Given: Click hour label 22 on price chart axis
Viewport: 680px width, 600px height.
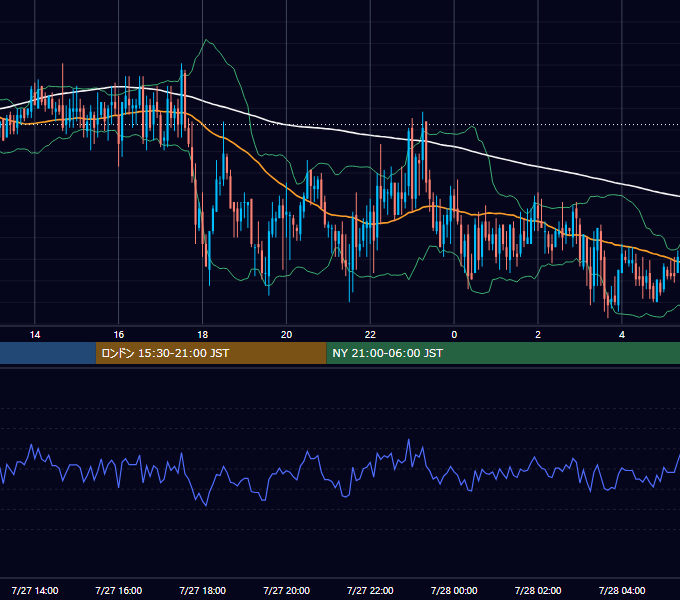Looking at the screenshot, I should pyautogui.click(x=370, y=335).
